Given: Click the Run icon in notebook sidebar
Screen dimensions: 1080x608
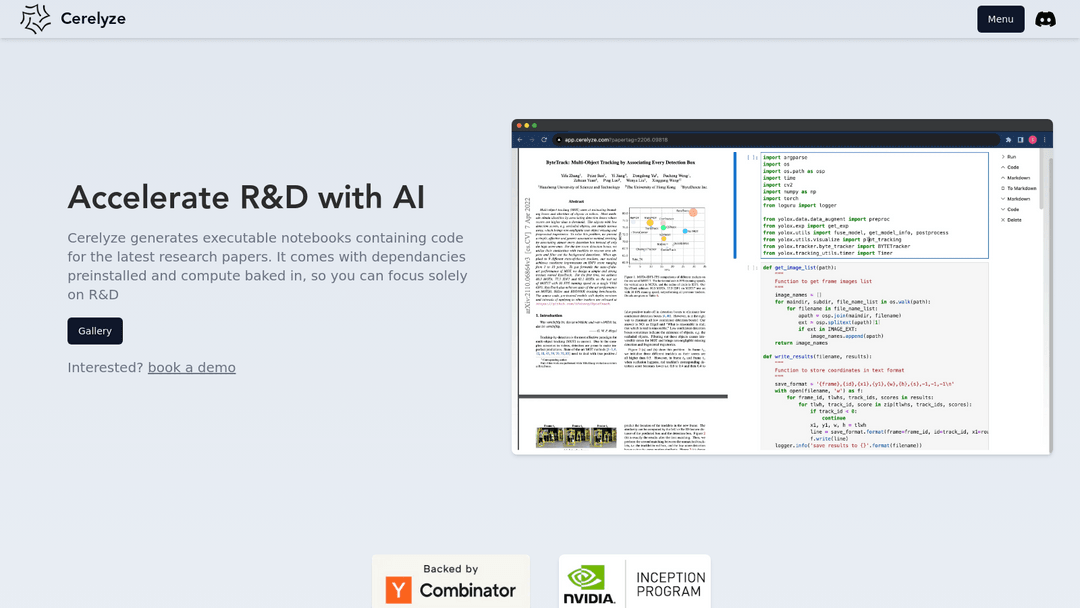Looking at the screenshot, I should [1003, 157].
